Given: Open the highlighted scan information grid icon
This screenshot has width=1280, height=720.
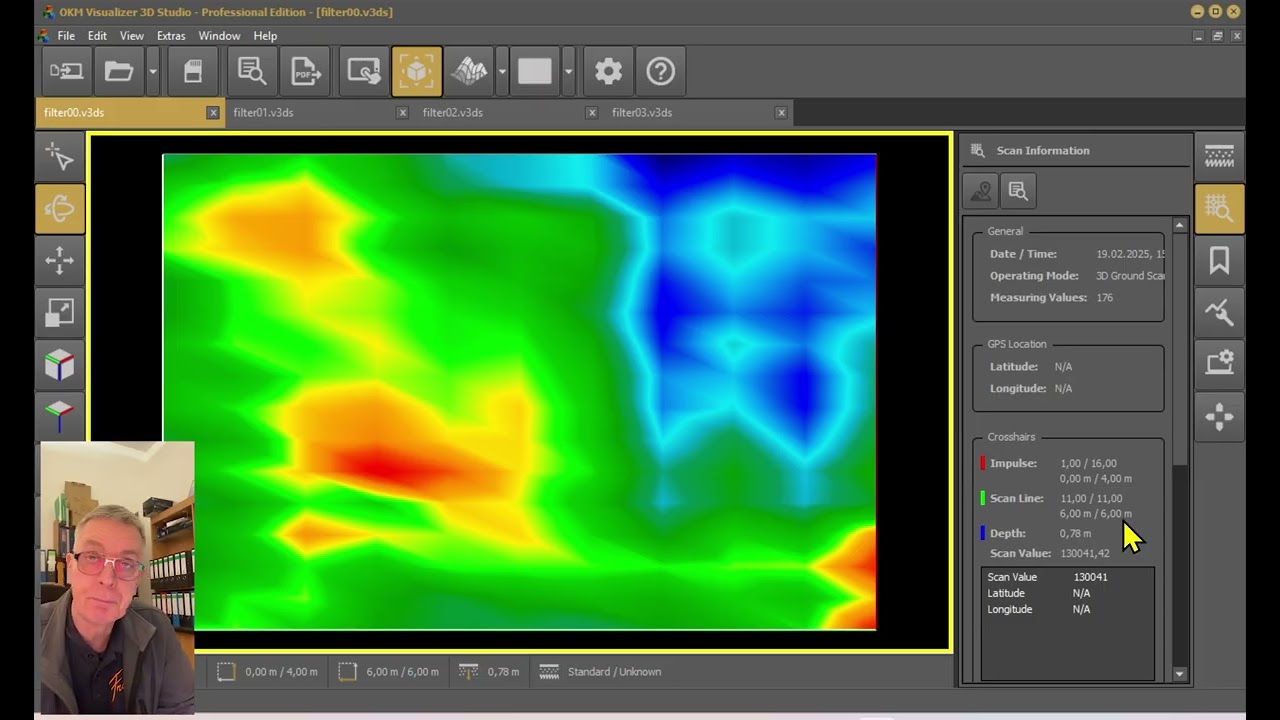Looking at the screenshot, I should (1219, 209).
